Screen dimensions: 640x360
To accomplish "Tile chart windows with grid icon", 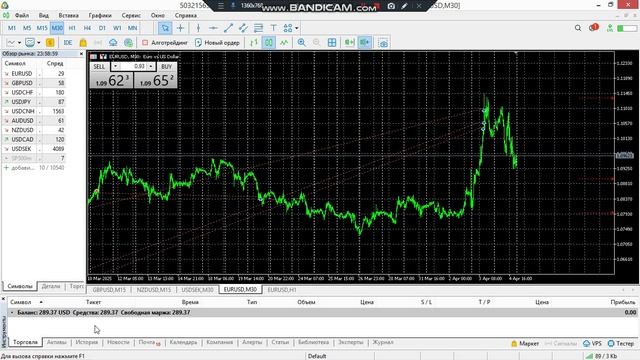I will click(332, 43).
